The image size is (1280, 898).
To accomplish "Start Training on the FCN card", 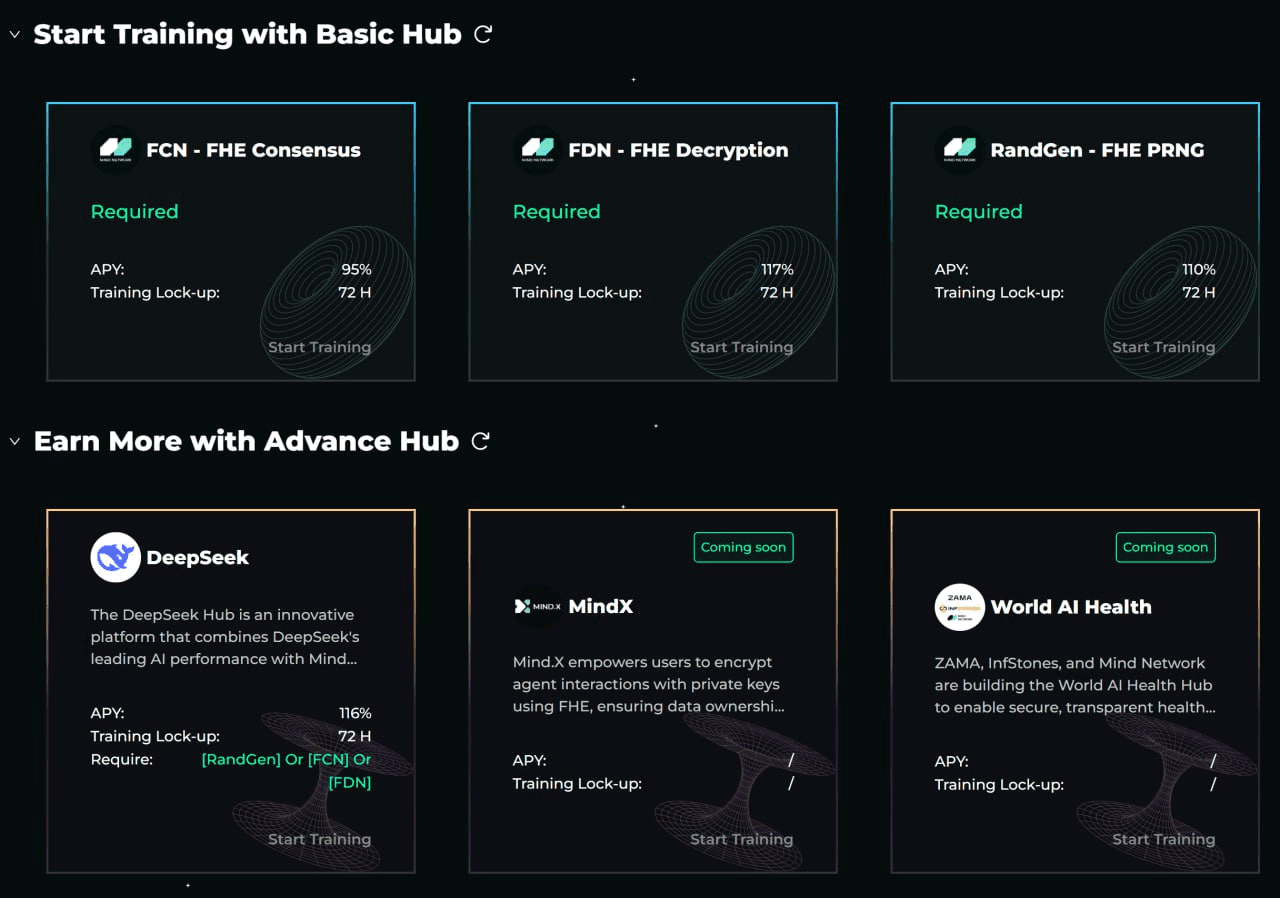I will point(319,347).
